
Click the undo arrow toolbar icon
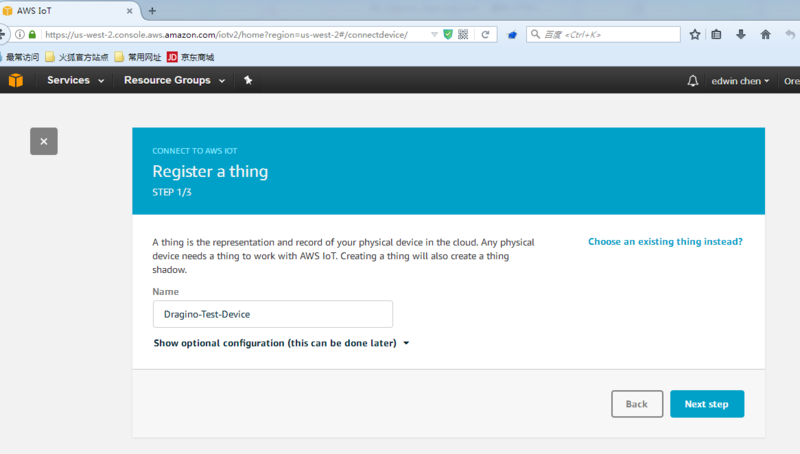790,34
